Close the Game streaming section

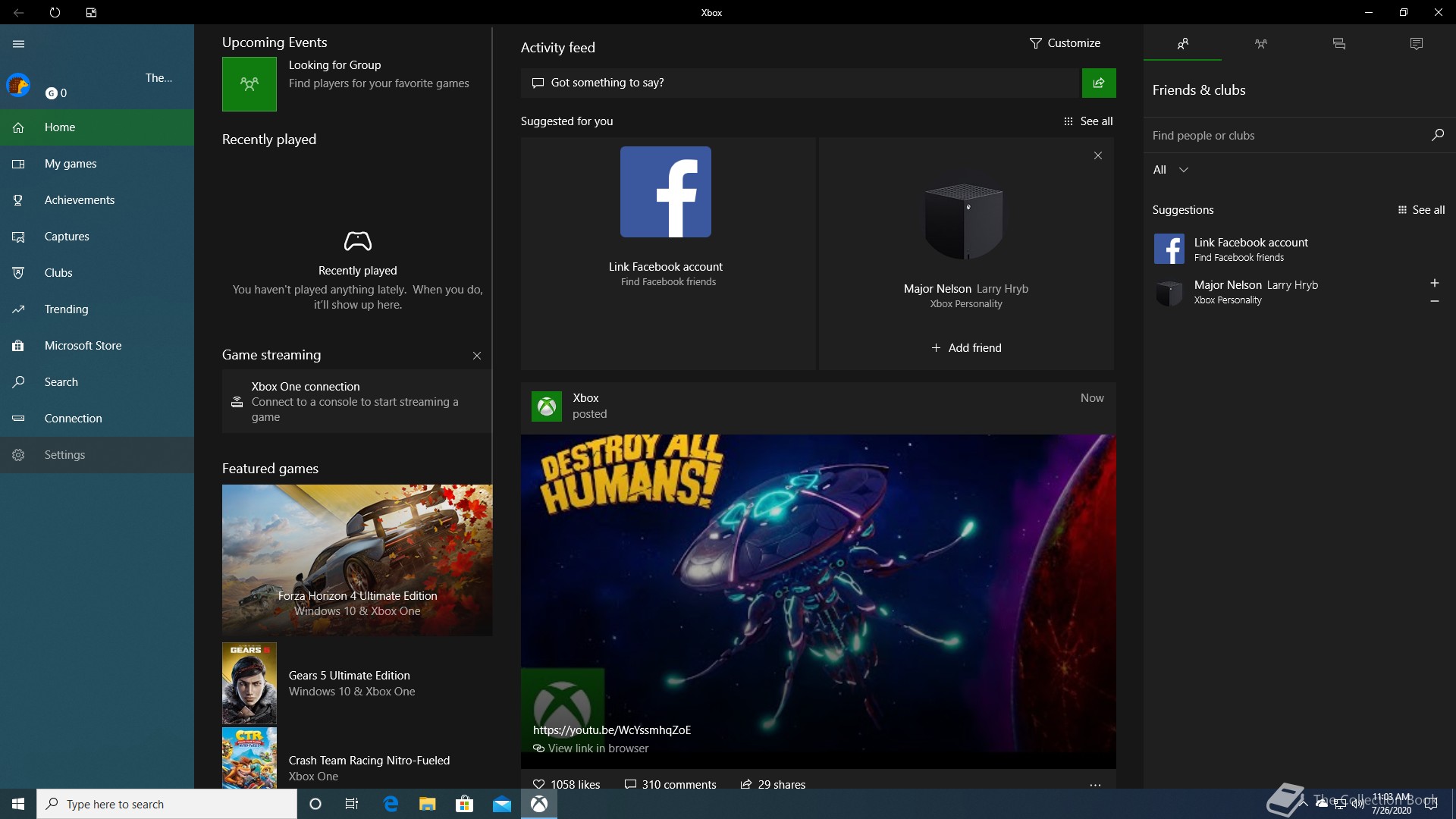coord(477,356)
